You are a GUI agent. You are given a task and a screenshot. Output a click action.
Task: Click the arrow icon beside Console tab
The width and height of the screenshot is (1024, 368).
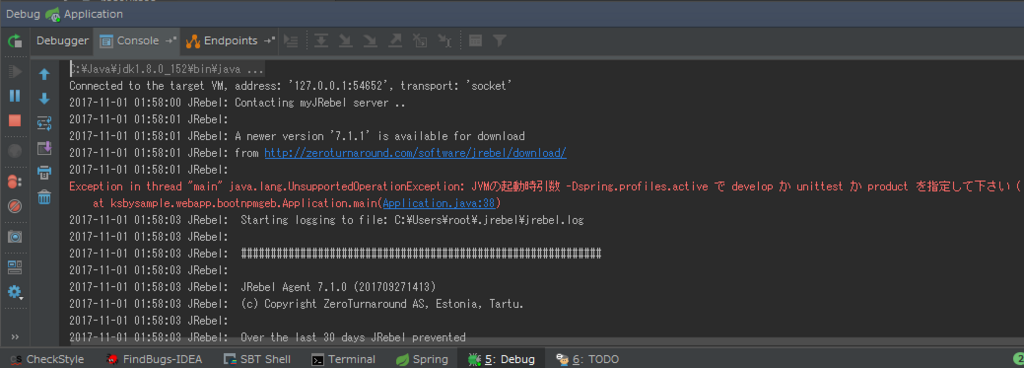[171, 41]
